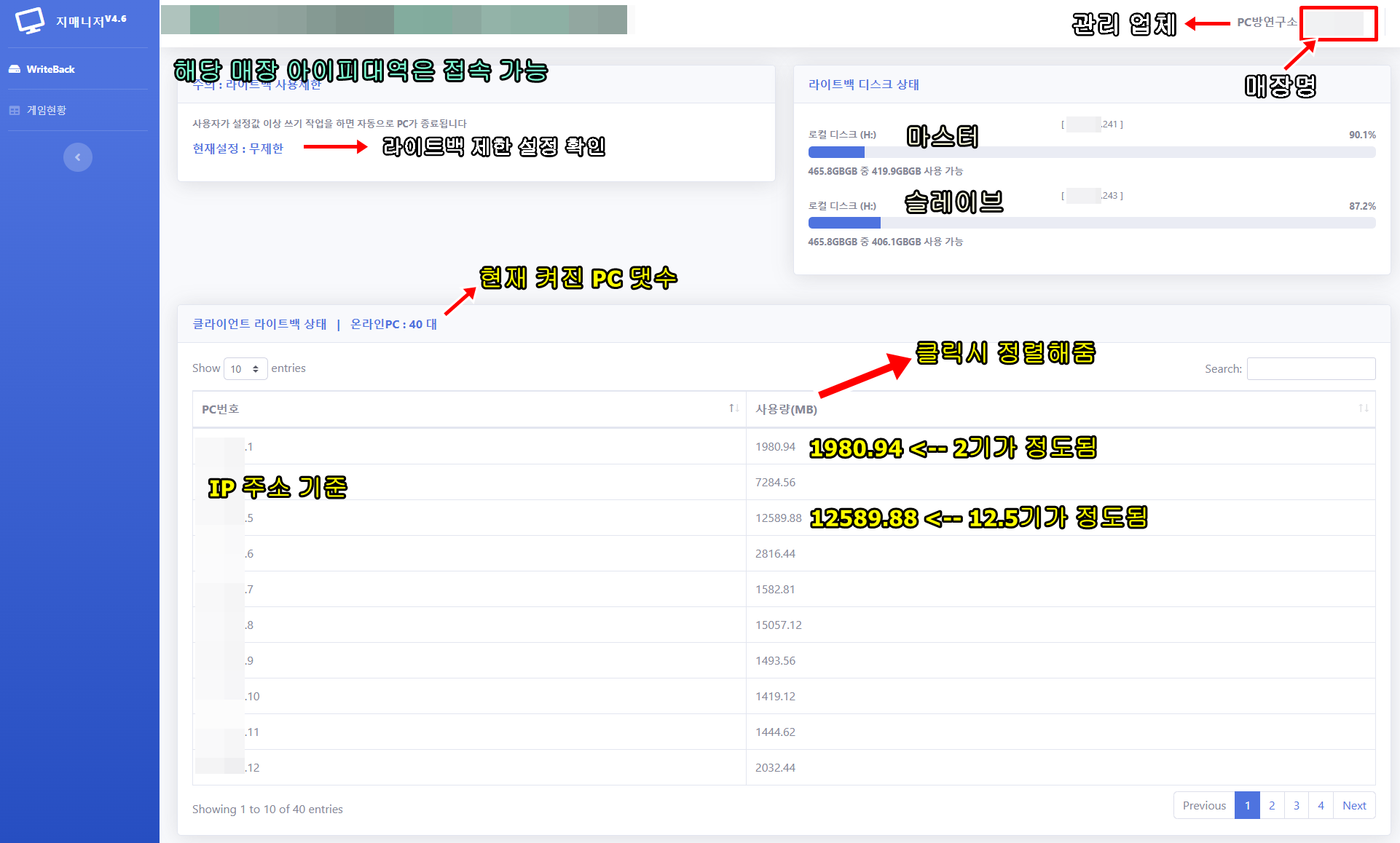
Task: Go to page 2 of the table
Action: tap(1272, 805)
